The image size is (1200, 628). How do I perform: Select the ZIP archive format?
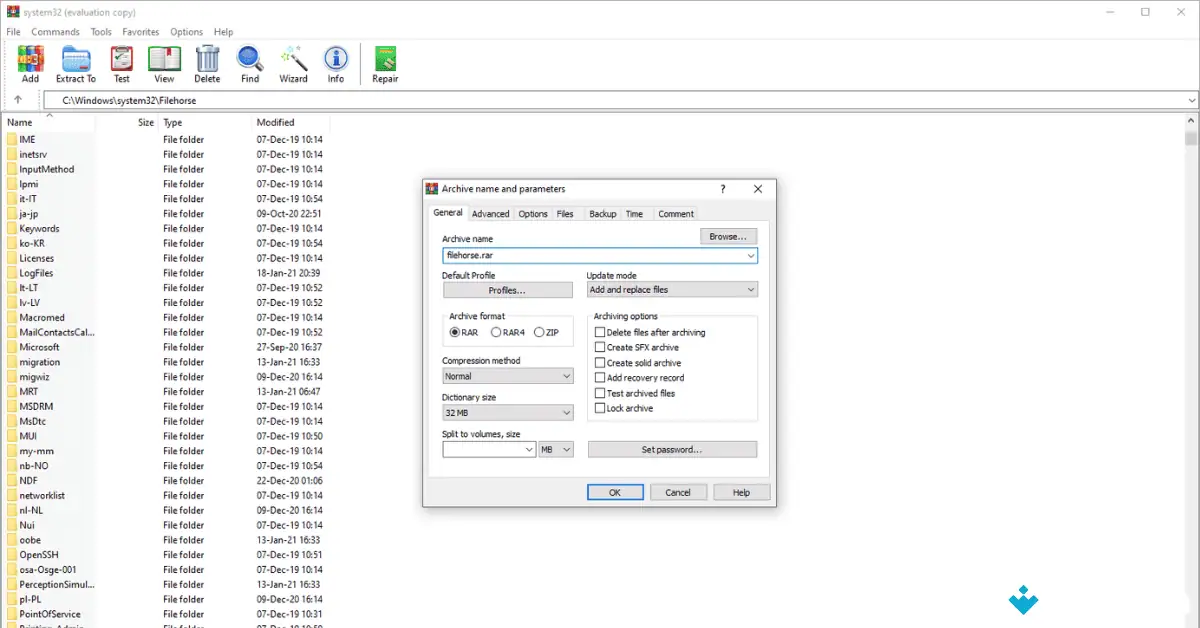click(x=539, y=332)
